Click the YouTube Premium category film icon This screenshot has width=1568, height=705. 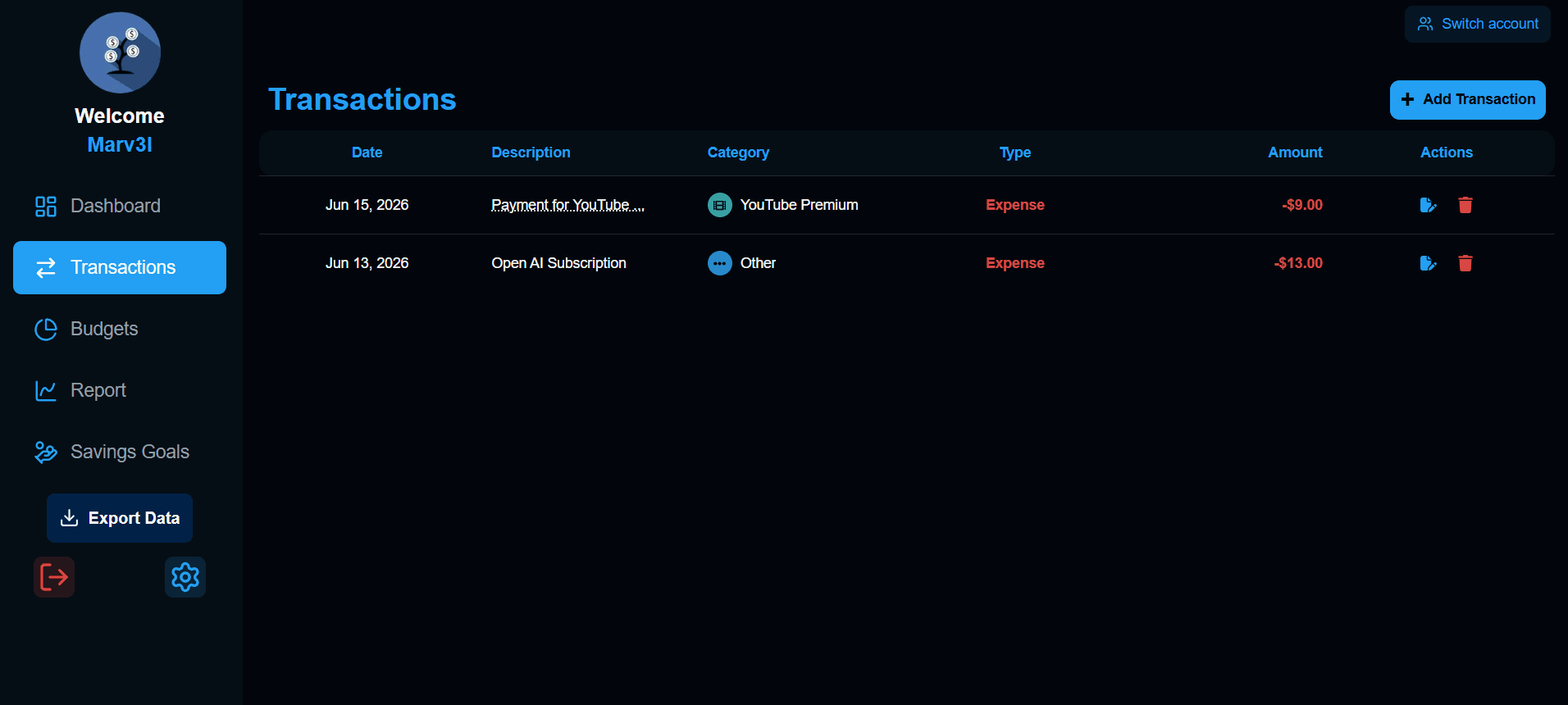click(x=720, y=205)
